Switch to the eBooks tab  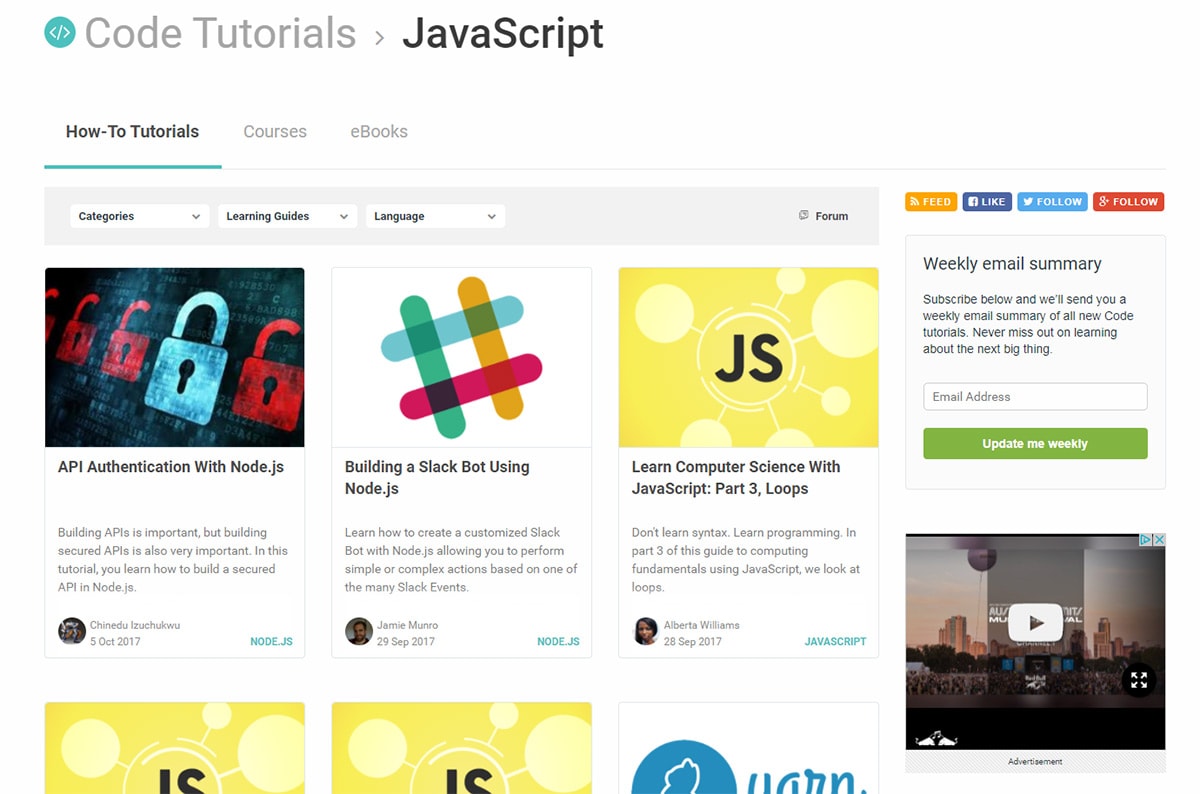point(378,131)
